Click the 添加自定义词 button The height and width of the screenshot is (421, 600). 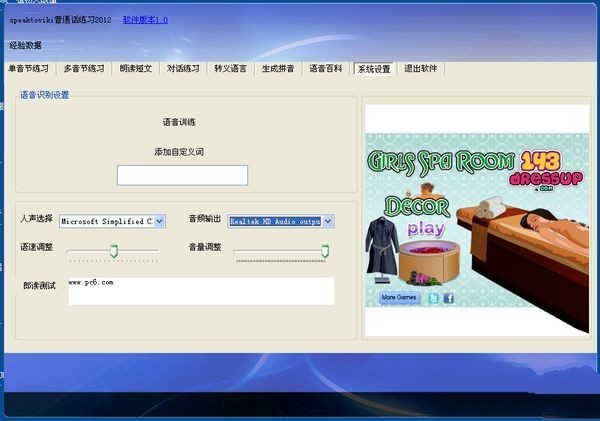[x=179, y=152]
